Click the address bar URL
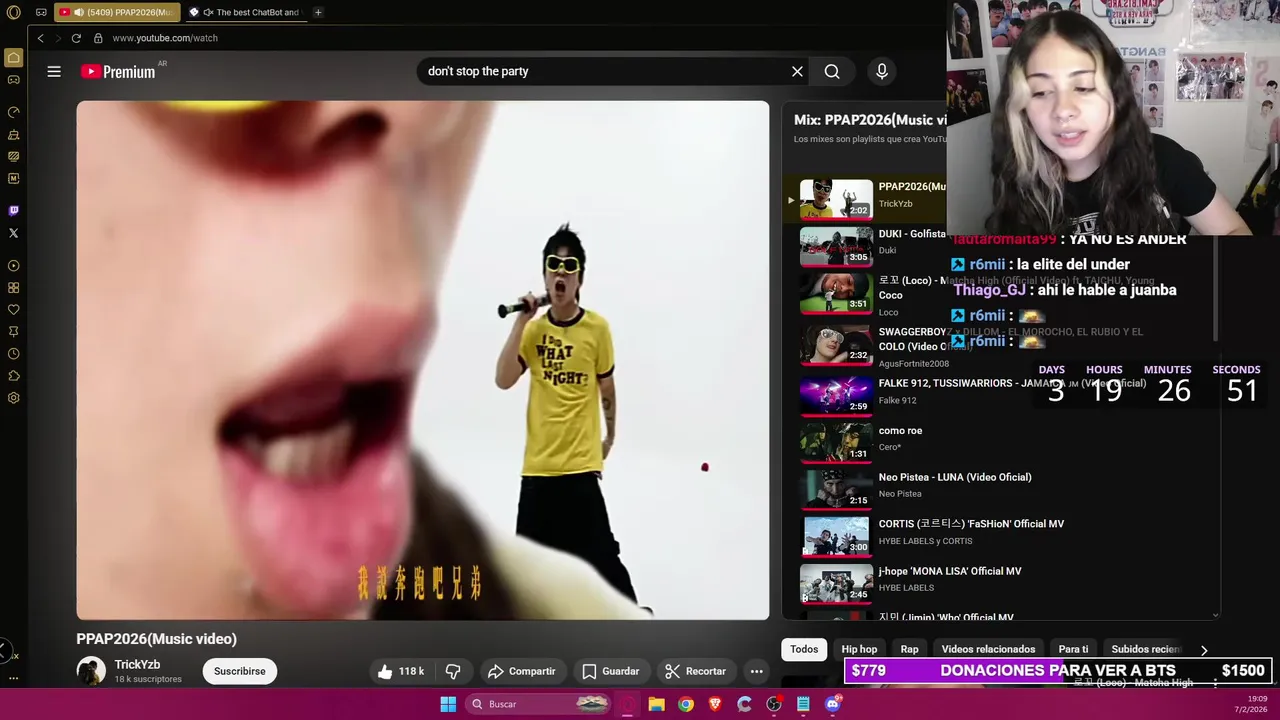Screen dimensions: 1280x720 pos(165,38)
